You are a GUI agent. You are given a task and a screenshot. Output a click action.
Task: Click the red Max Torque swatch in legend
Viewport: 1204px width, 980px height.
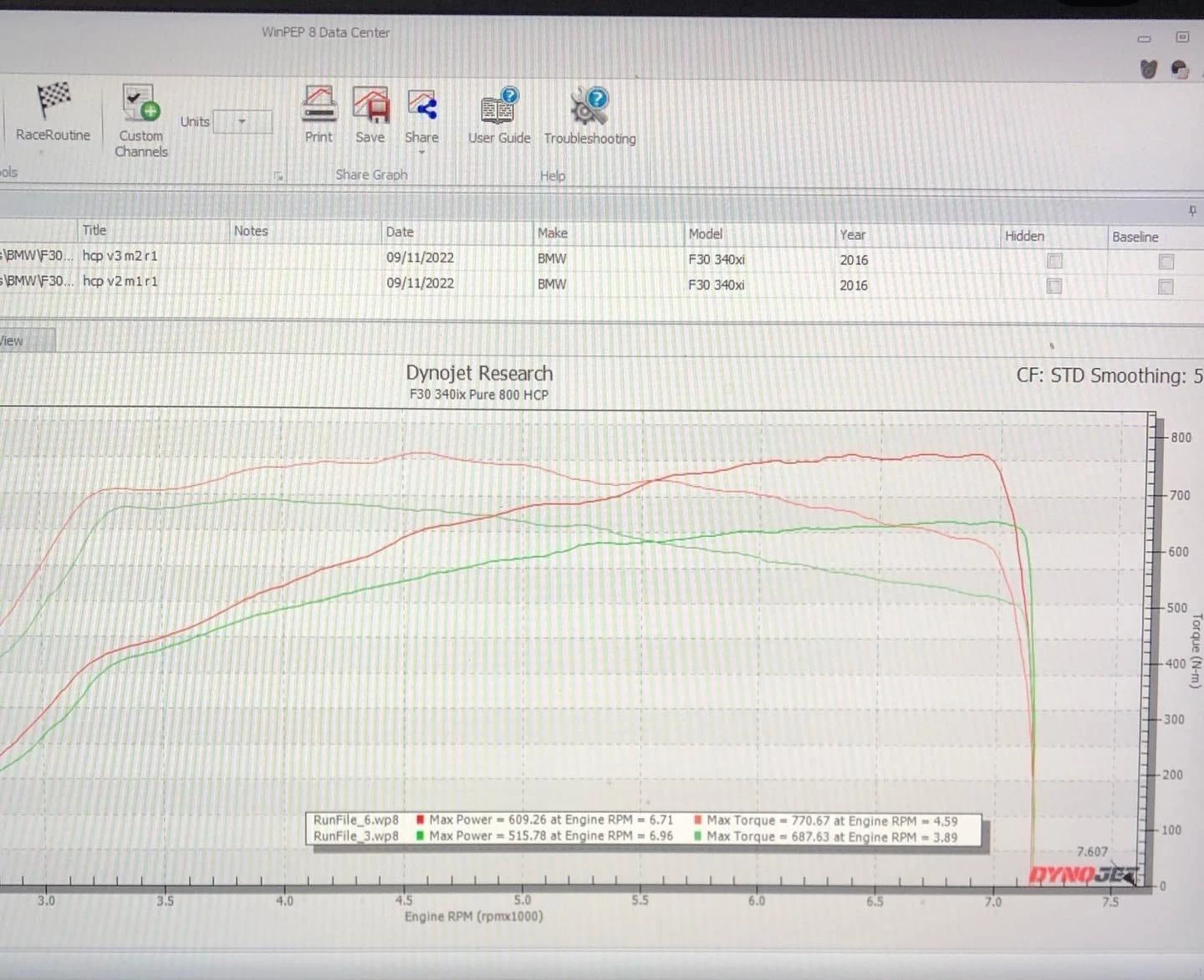point(697,820)
